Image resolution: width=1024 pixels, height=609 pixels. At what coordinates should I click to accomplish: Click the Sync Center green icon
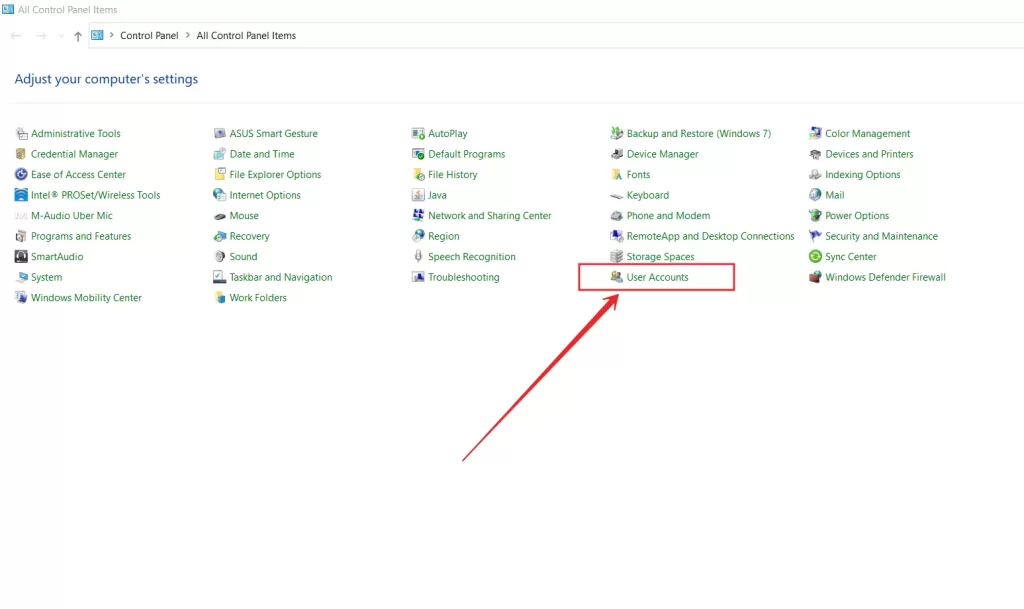[x=815, y=257]
